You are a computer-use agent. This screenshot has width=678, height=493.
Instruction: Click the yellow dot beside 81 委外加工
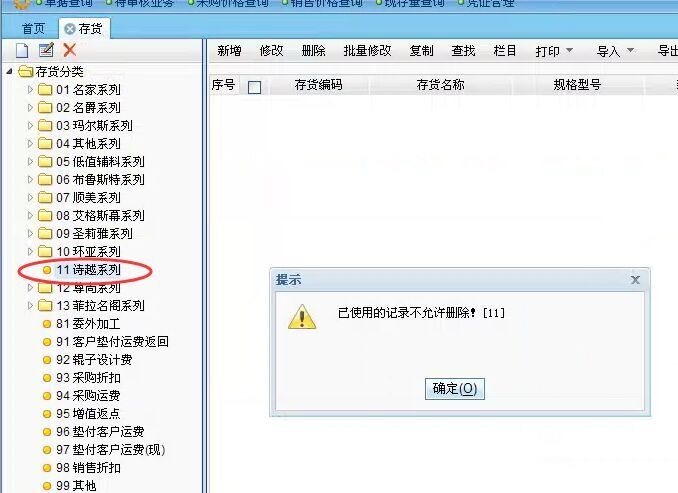click(47, 324)
